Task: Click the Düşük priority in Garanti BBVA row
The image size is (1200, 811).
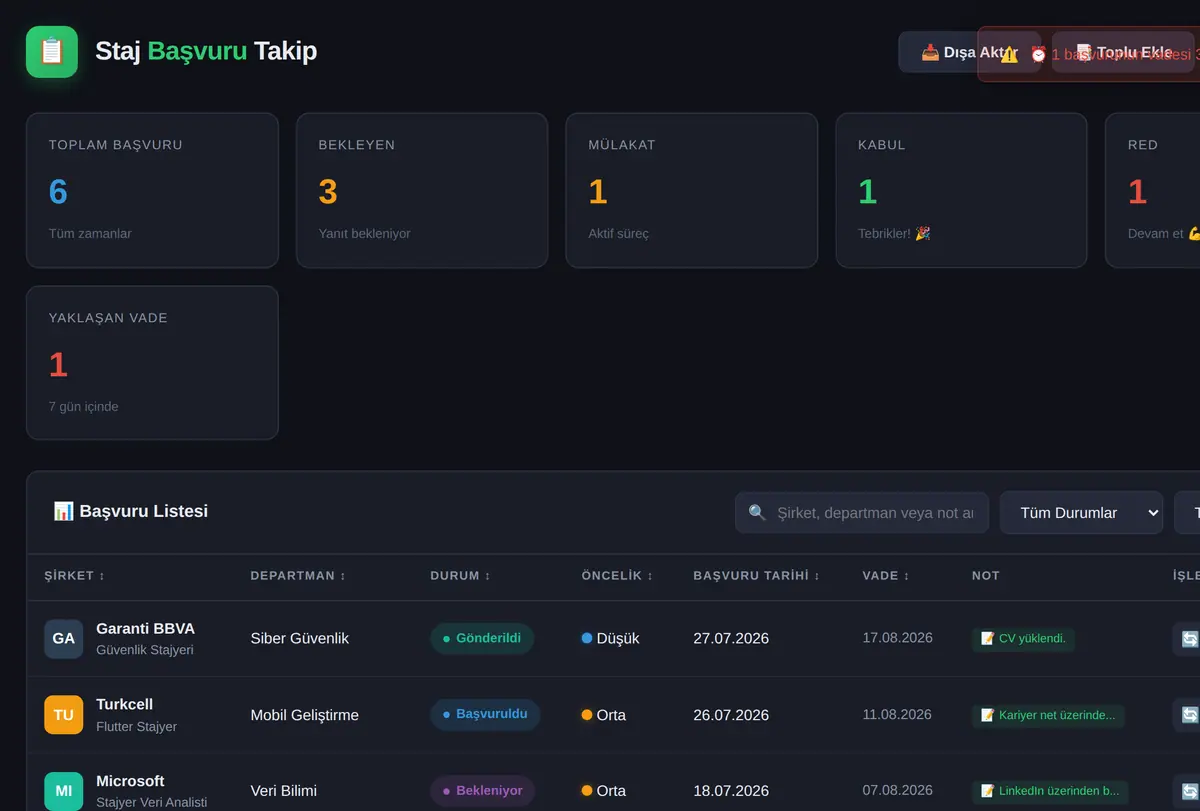Action: pyautogui.click(x=610, y=639)
